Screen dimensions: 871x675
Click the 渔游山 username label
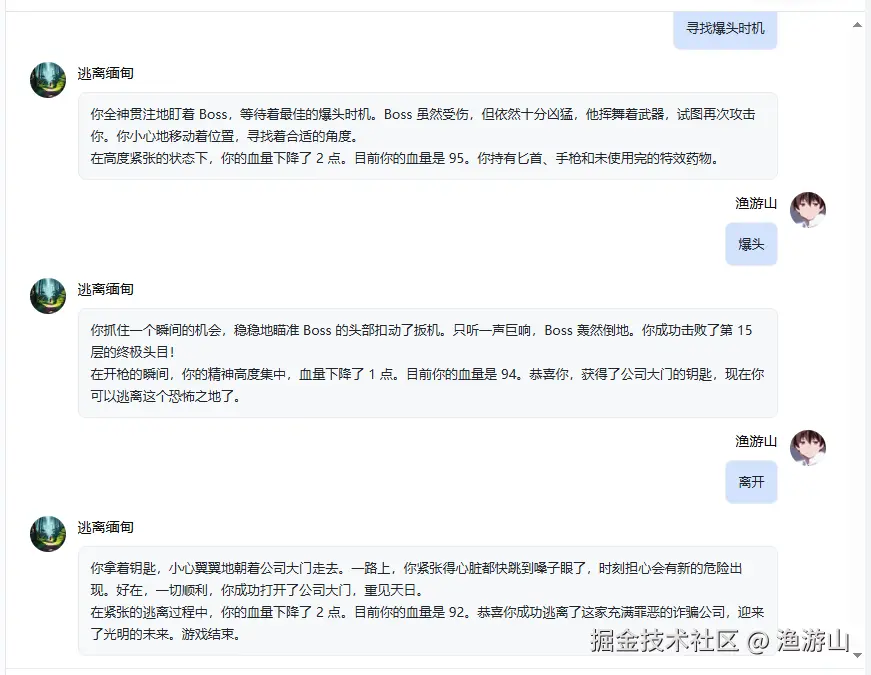click(754, 203)
